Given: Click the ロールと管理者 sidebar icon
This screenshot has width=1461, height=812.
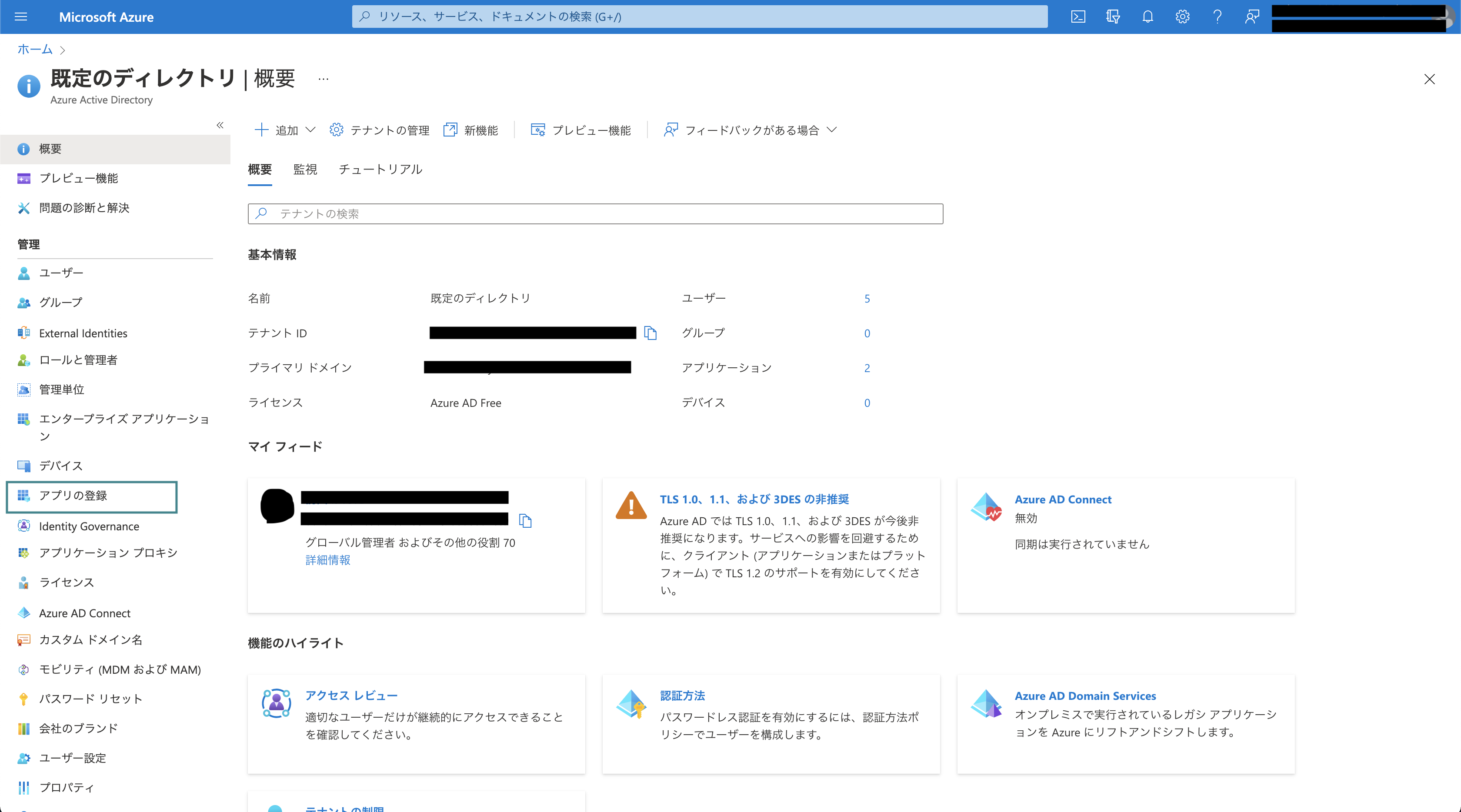Looking at the screenshot, I should tap(23, 360).
